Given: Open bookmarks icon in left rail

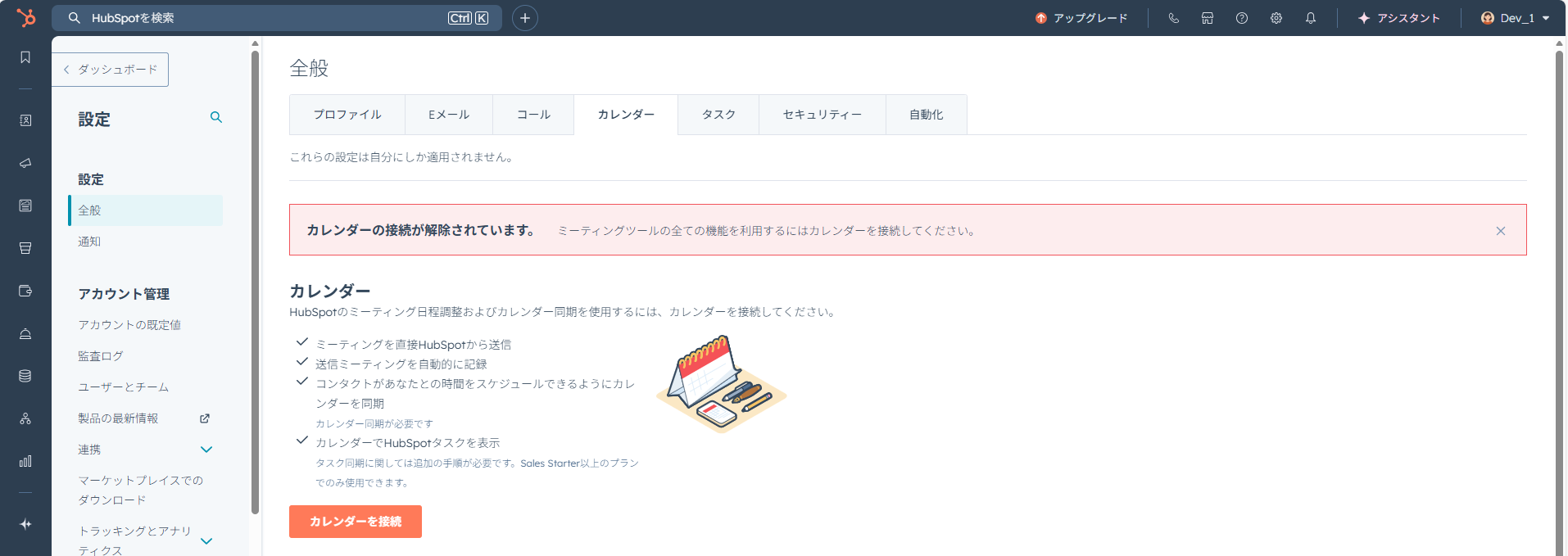Looking at the screenshot, I should pos(25,57).
